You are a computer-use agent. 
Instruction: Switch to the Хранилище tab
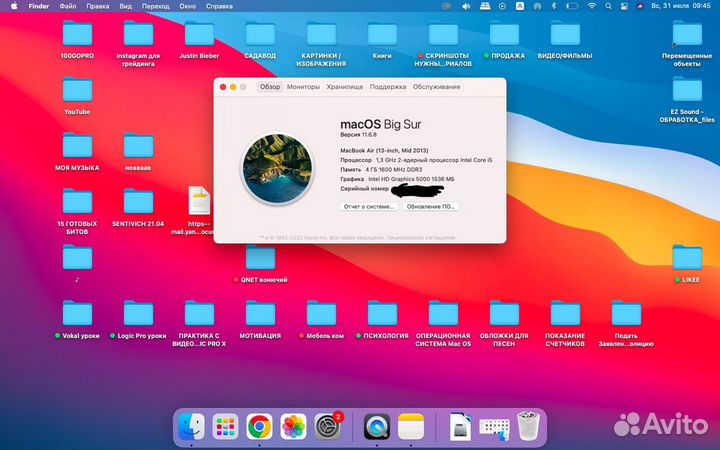pos(344,87)
